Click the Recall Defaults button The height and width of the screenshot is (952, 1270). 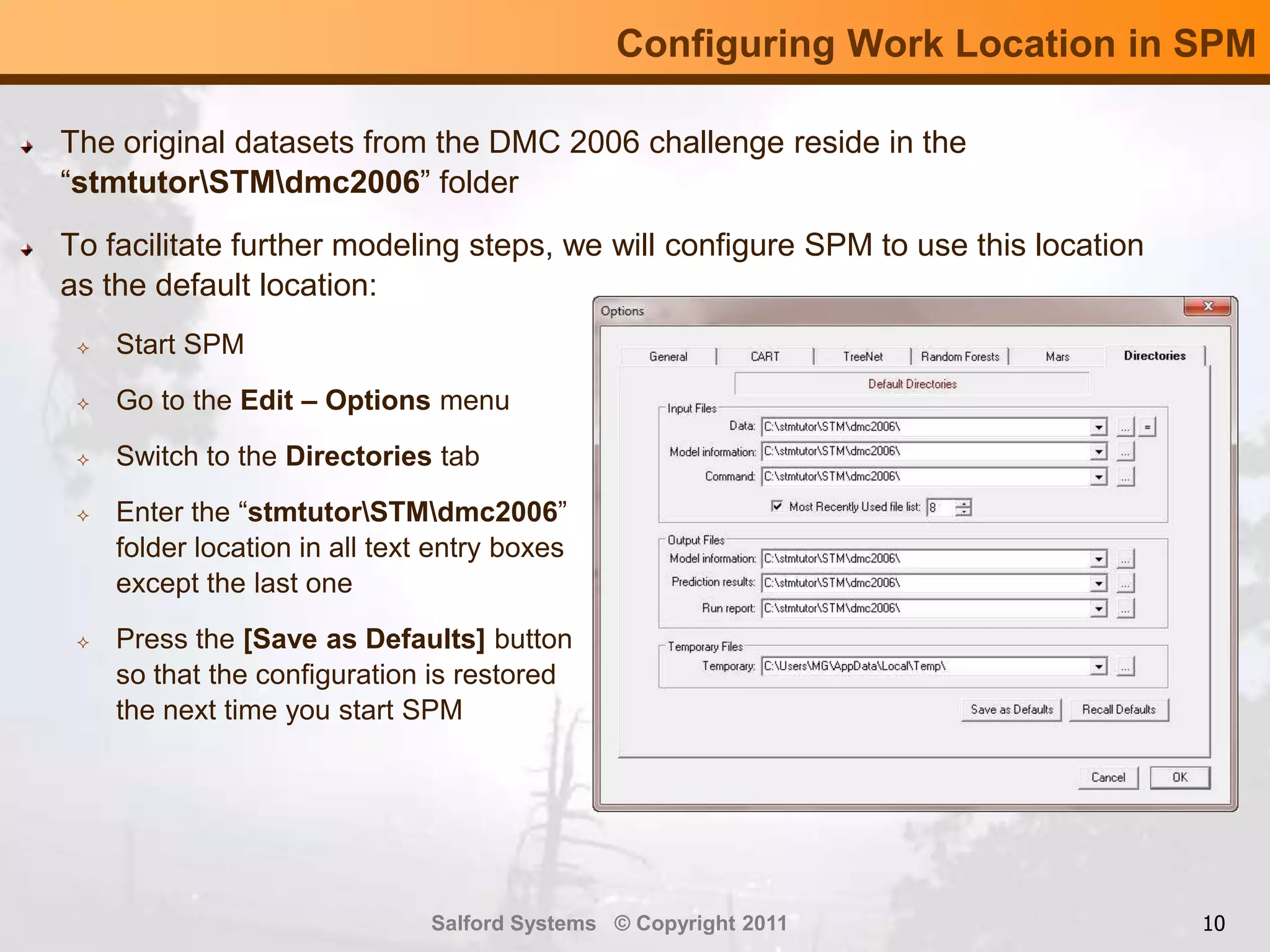tap(1119, 710)
